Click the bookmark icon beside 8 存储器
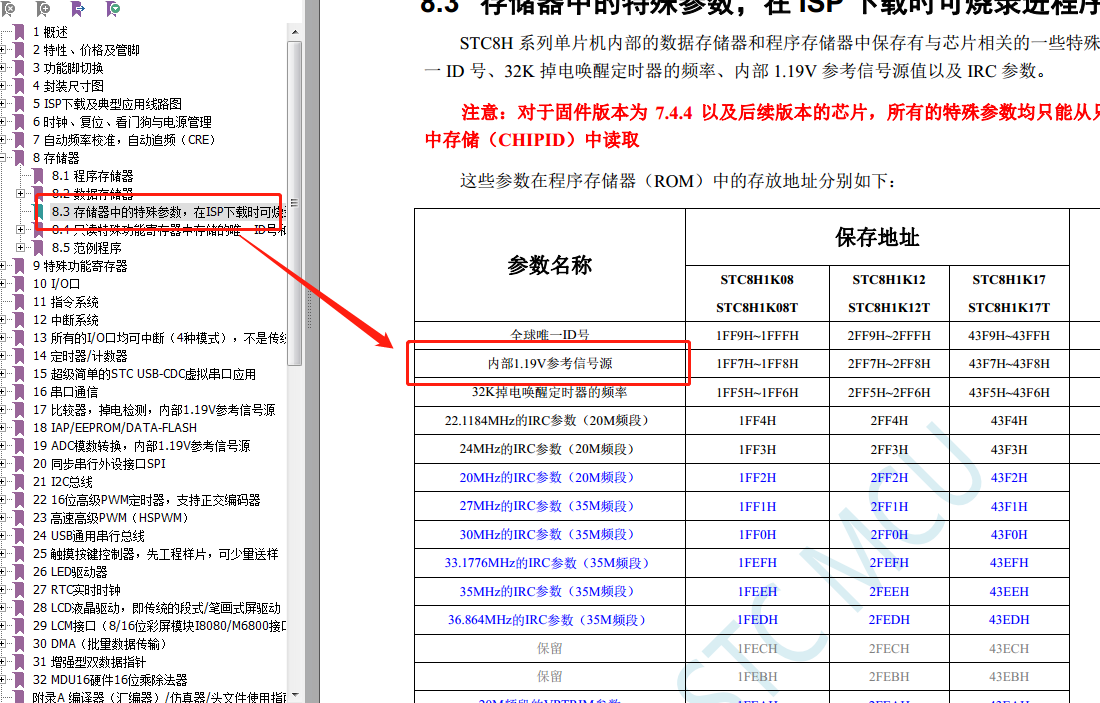The image size is (1100, 703). pos(20,158)
